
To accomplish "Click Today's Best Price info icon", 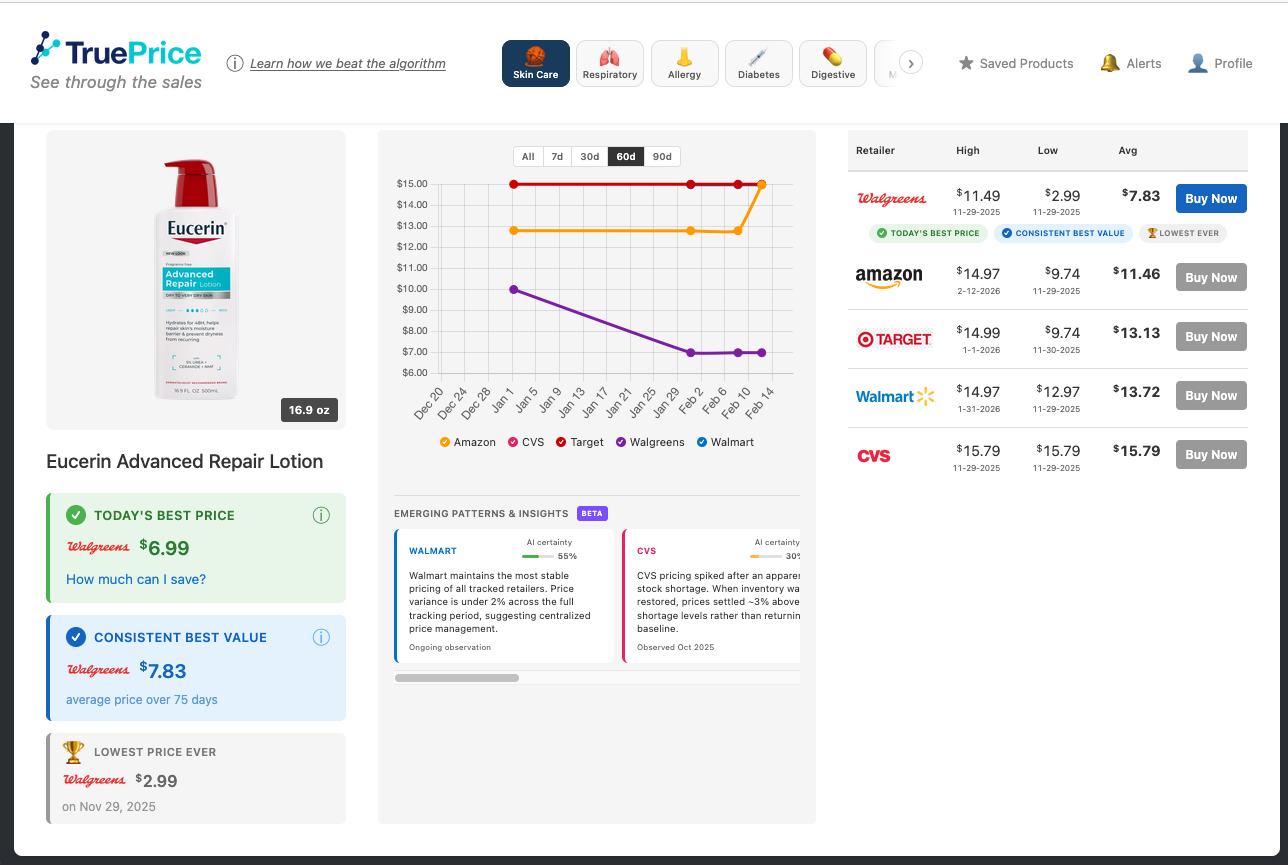I will [x=321, y=515].
